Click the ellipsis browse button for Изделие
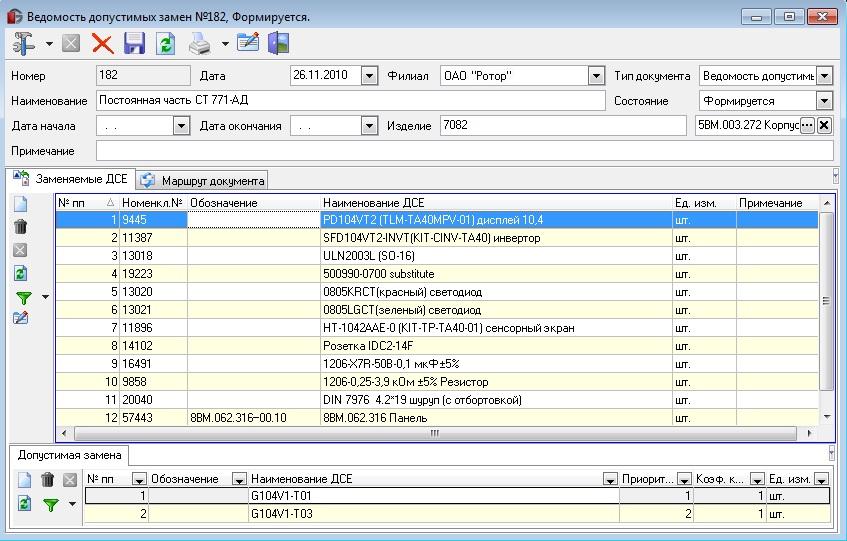Screen dimensions: 847x541 [807, 125]
